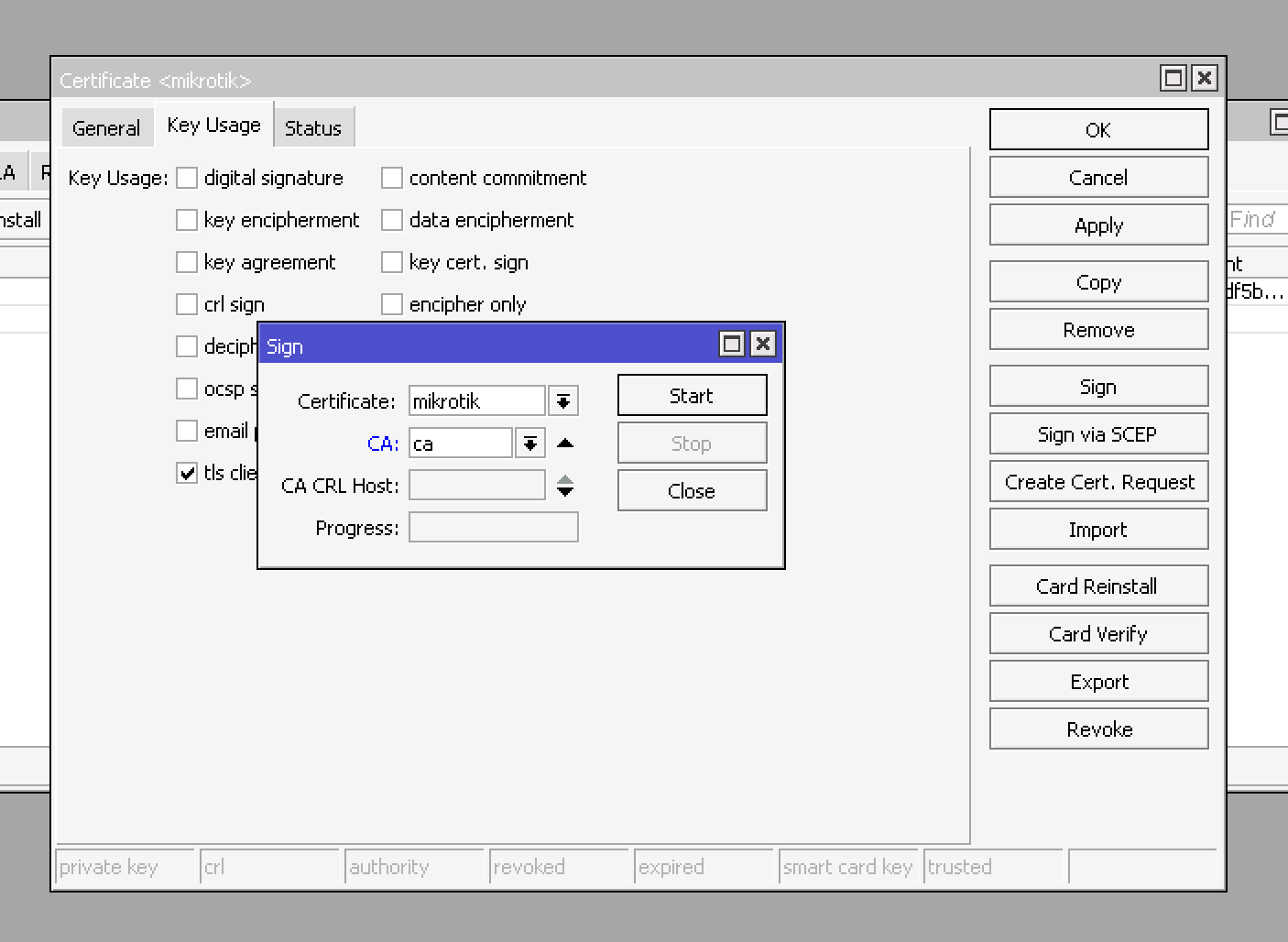Viewport: 1288px width, 942px height.
Task: Expand the CA CRL Host field arrows
Action: 565,486
